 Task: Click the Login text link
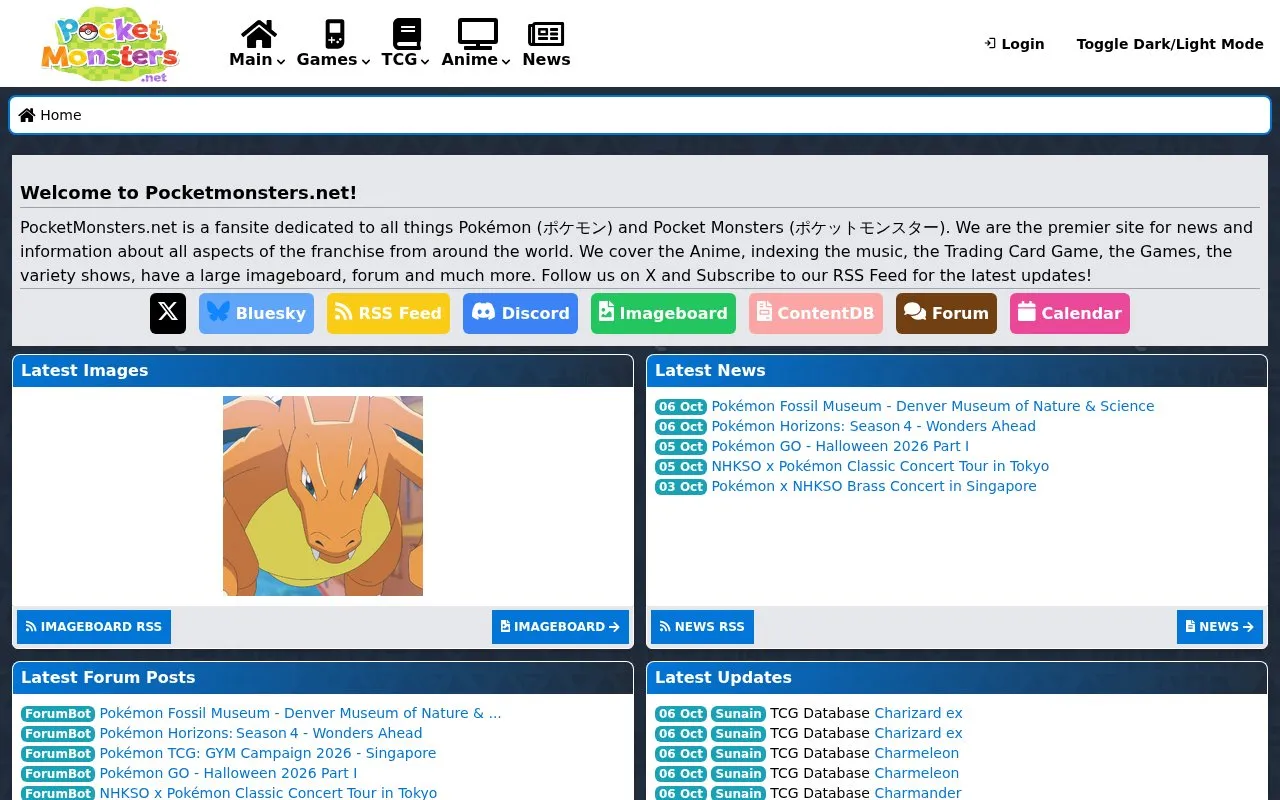pos(1023,44)
